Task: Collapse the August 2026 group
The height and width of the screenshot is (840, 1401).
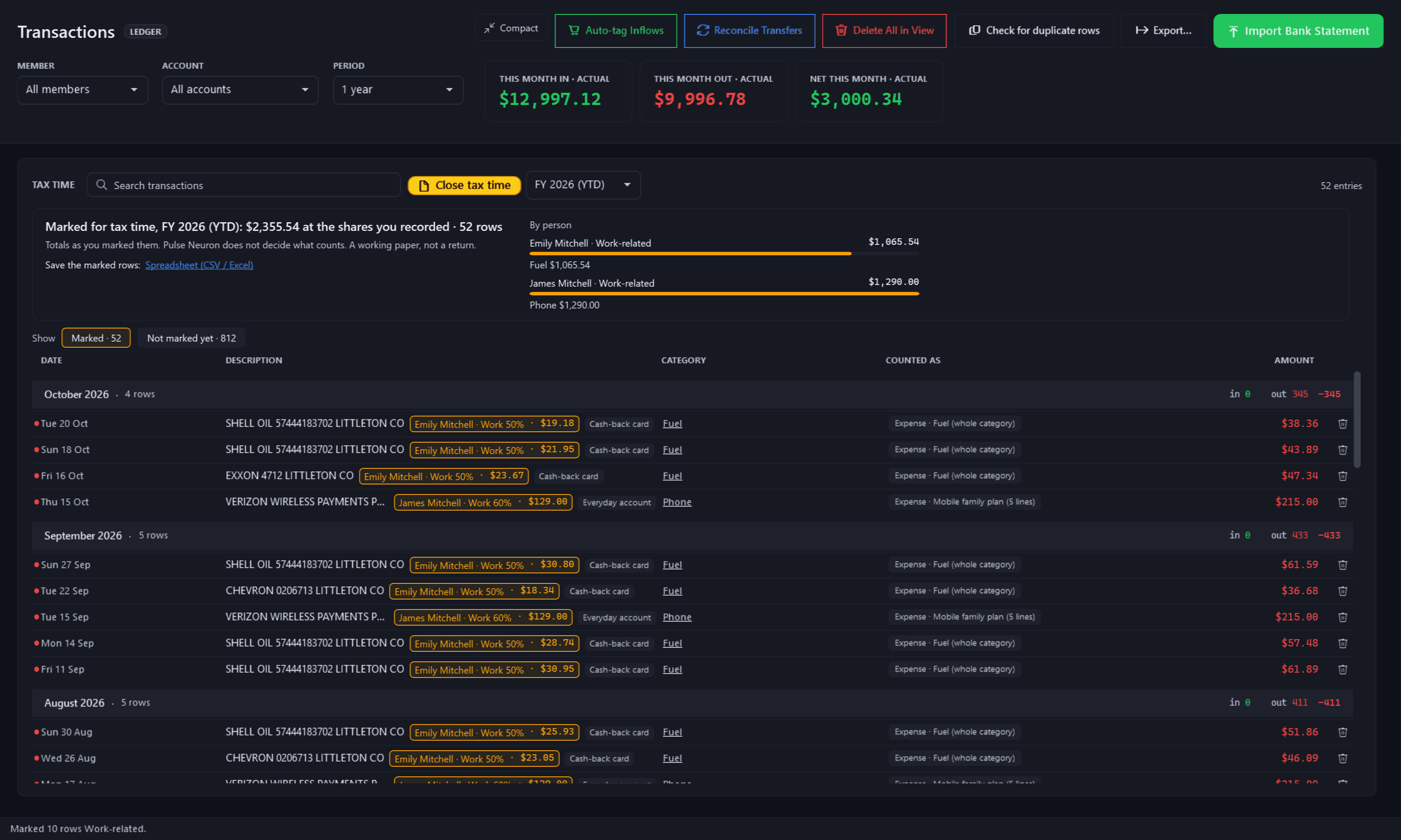Action: point(692,702)
